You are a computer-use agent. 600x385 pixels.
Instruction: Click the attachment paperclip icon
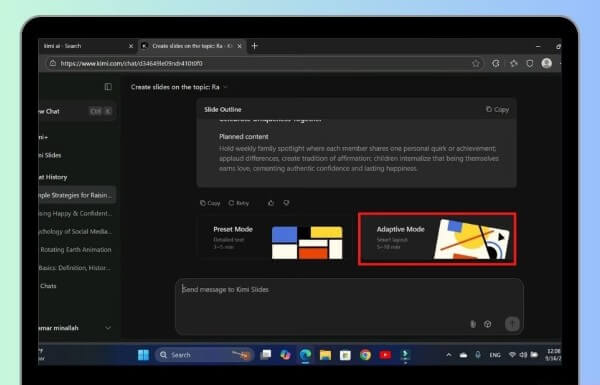click(x=473, y=324)
